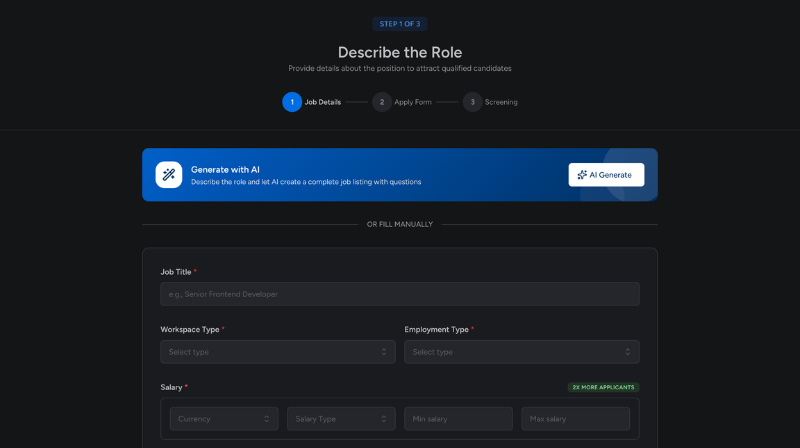Click the 2X MORE APPLICANTS badge
Screen dimensions: 800x448
click(x=603, y=387)
